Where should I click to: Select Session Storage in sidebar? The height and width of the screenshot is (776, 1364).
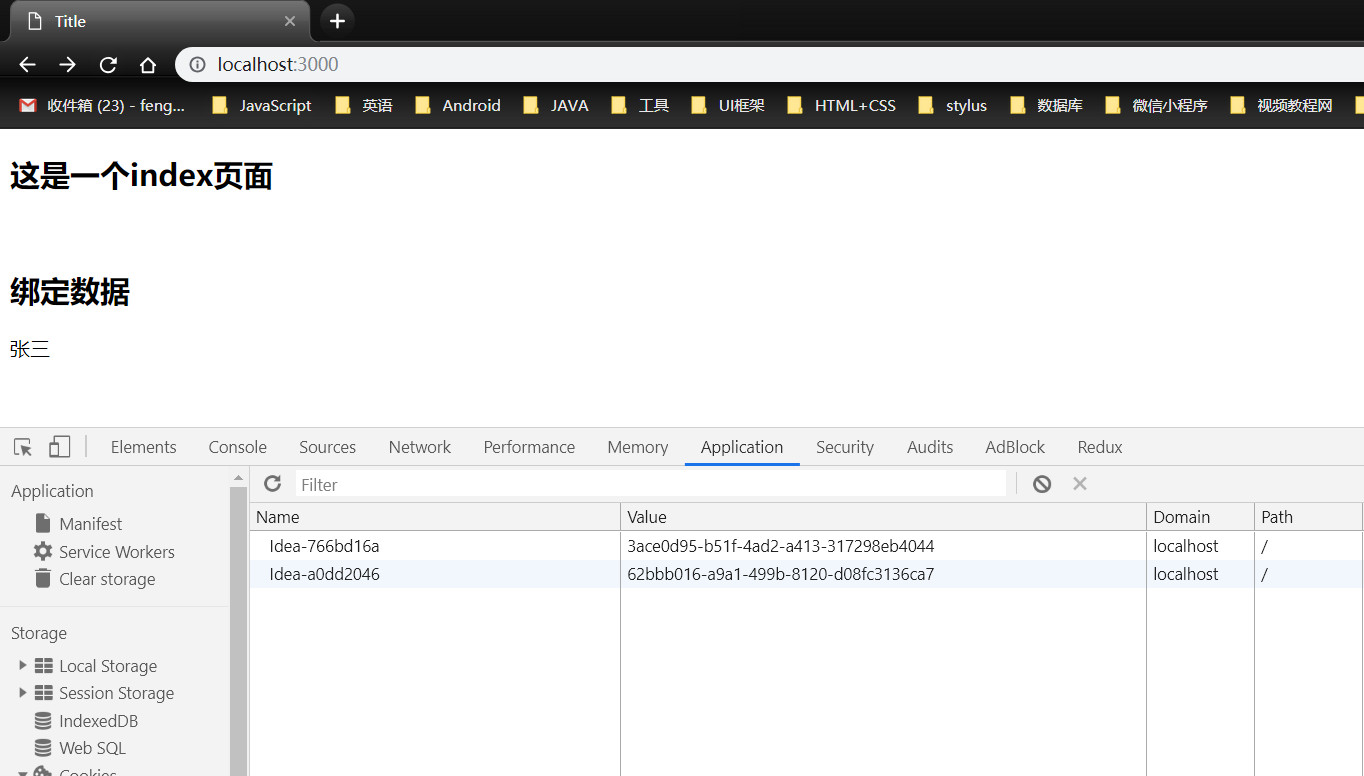tap(116, 693)
